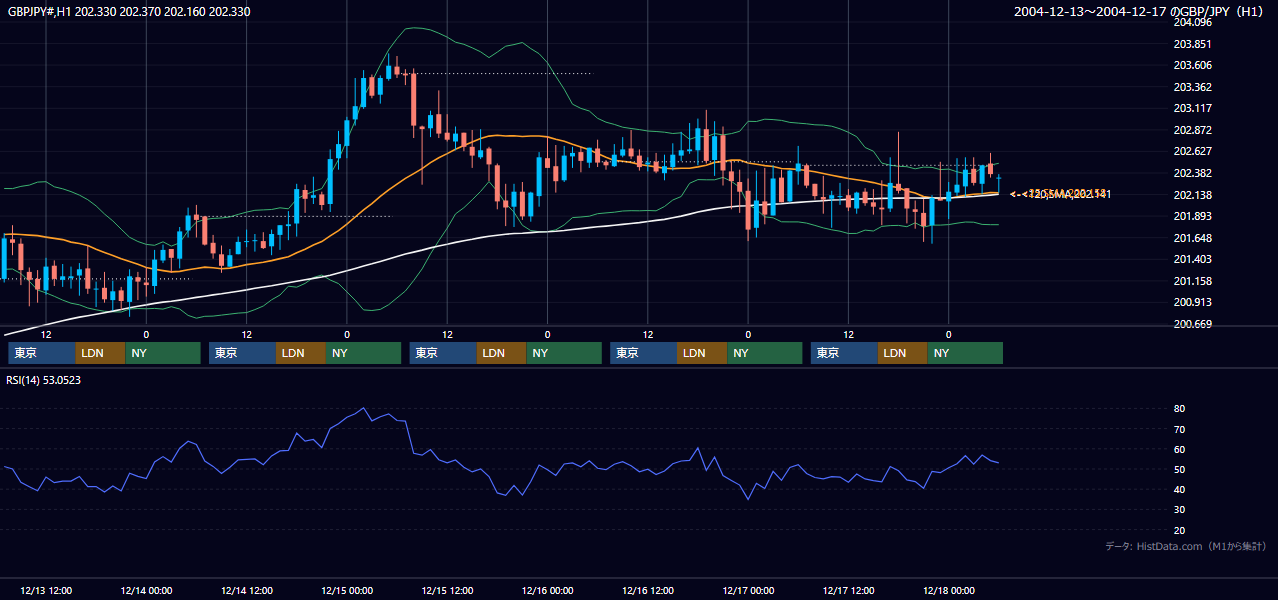Click price axis label 201.158
Screen dimensions: 1278x600
point(1192,281)
